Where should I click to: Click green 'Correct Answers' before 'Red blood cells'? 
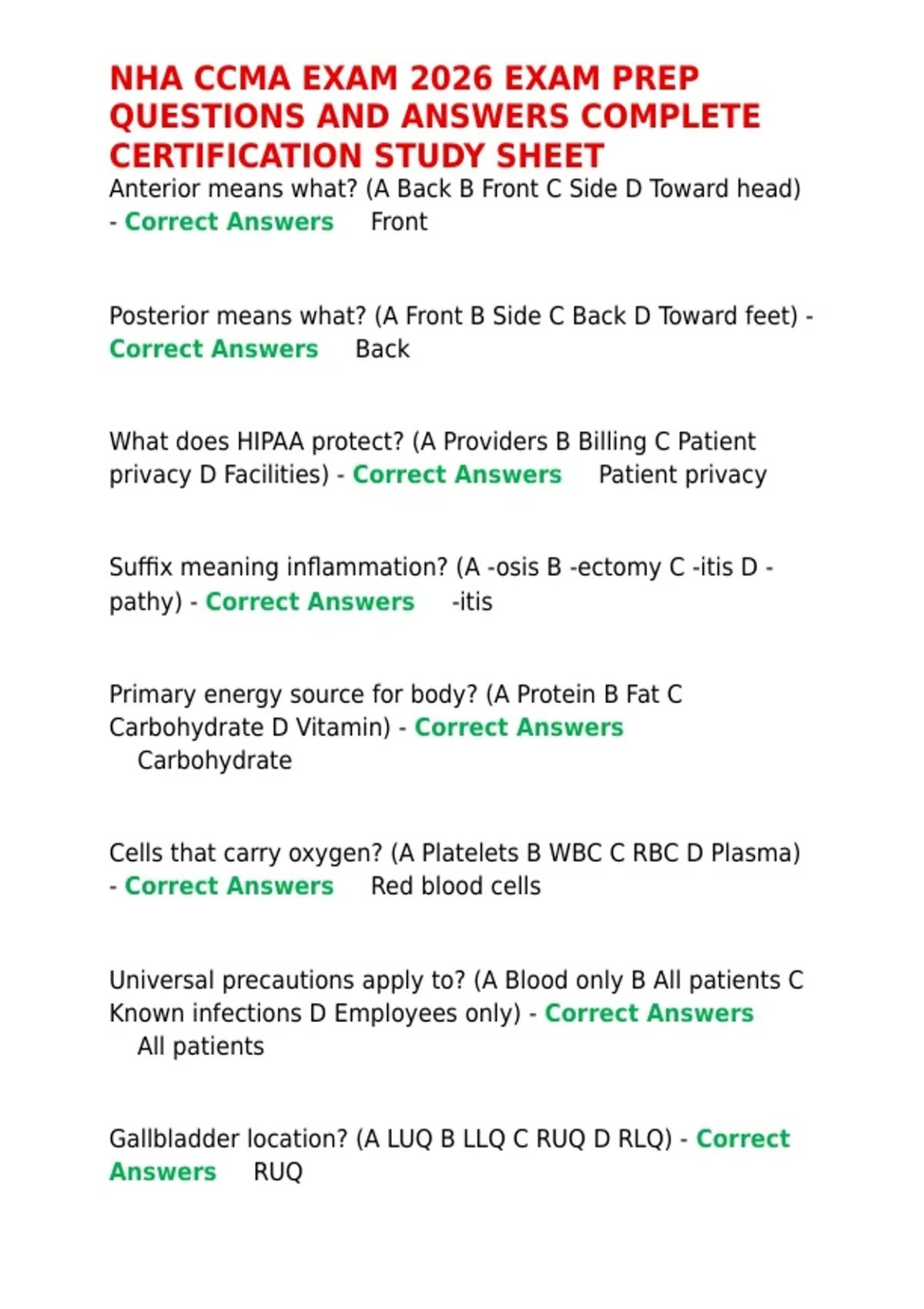(229, 886)
